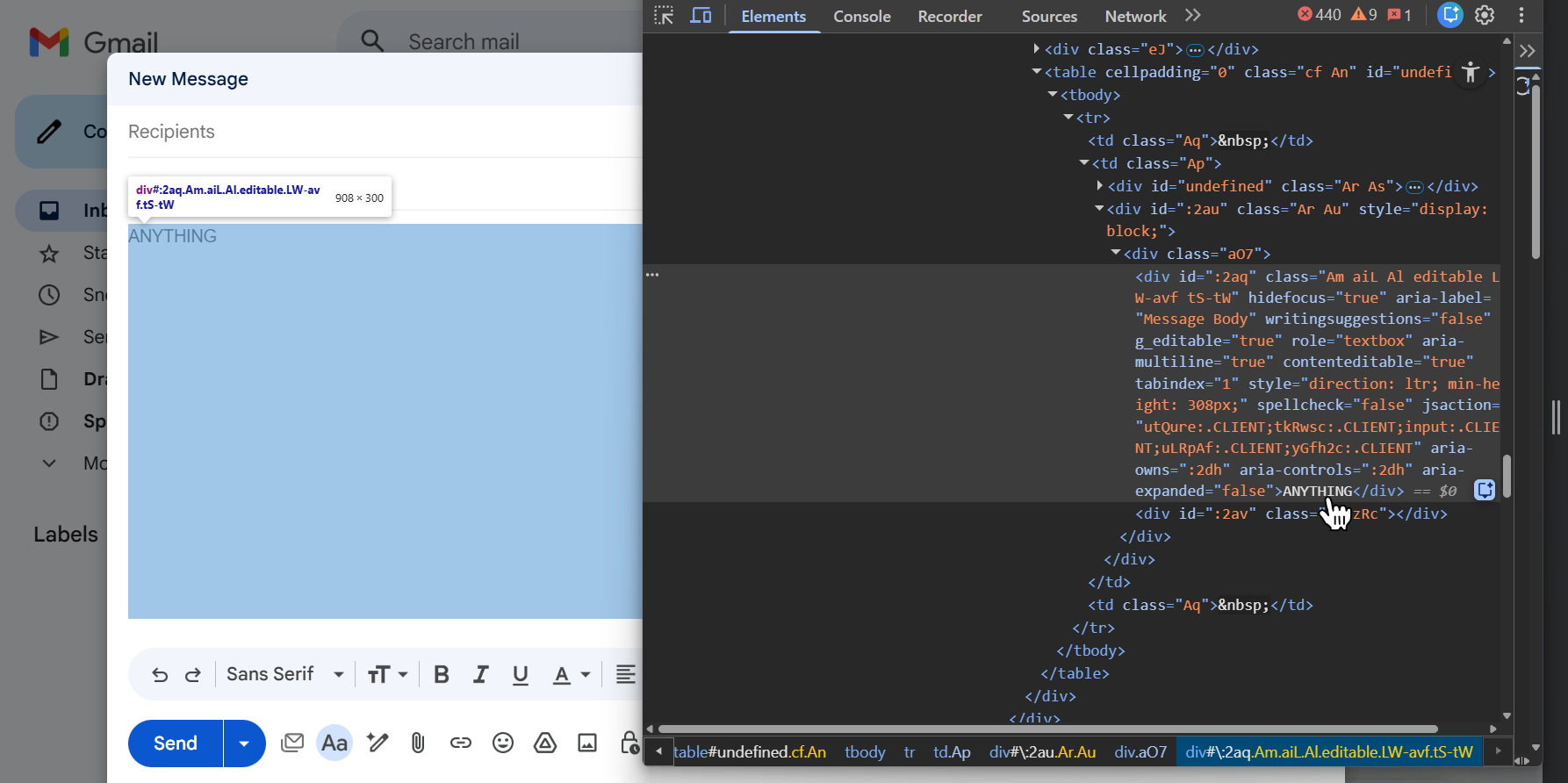Show more DevTools tabs chevron
Screen dimensions: 1568x783
pos(1192,16)
